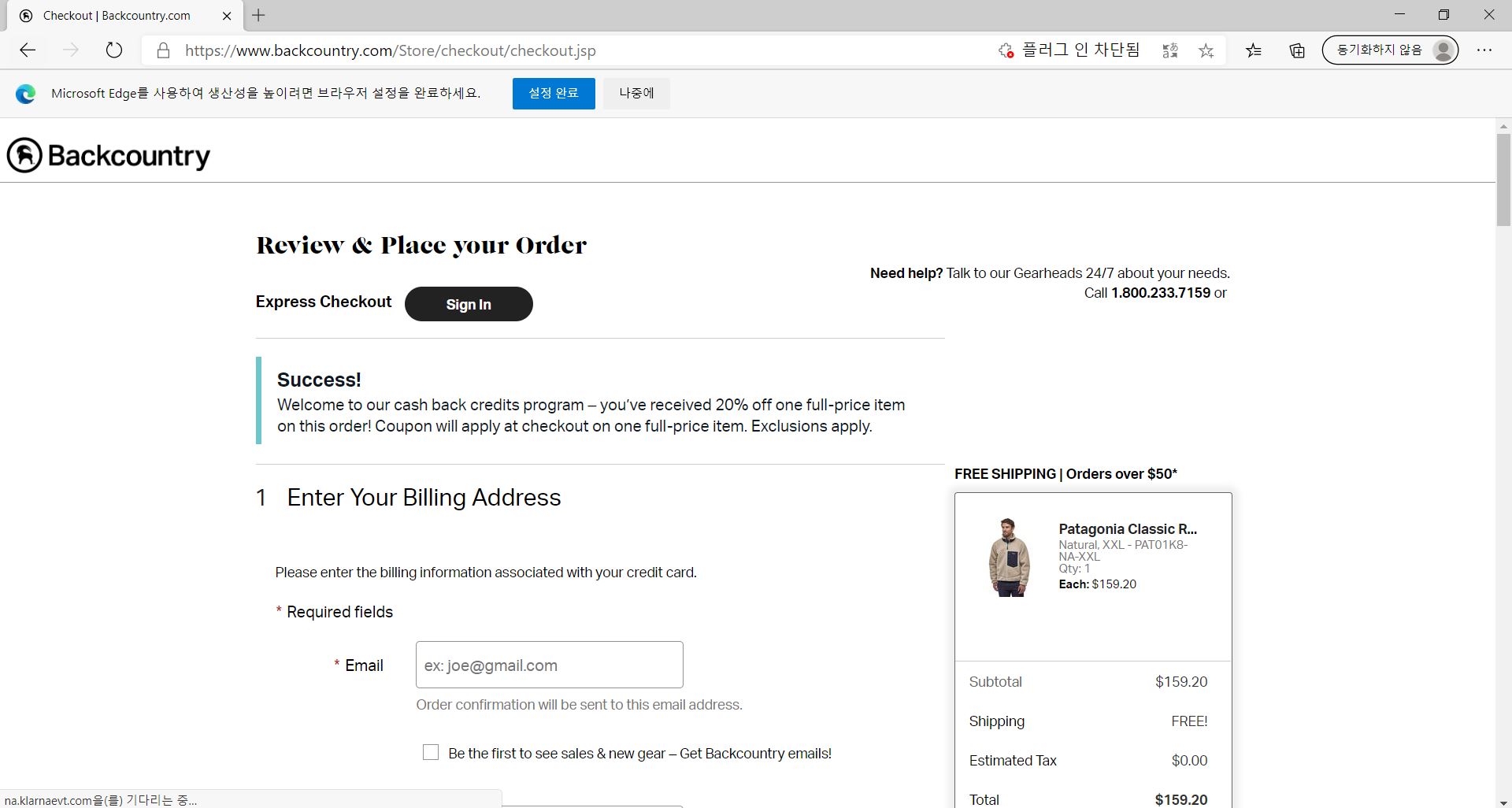Enable Get Backcountry emails checkbox

(431, 752)
